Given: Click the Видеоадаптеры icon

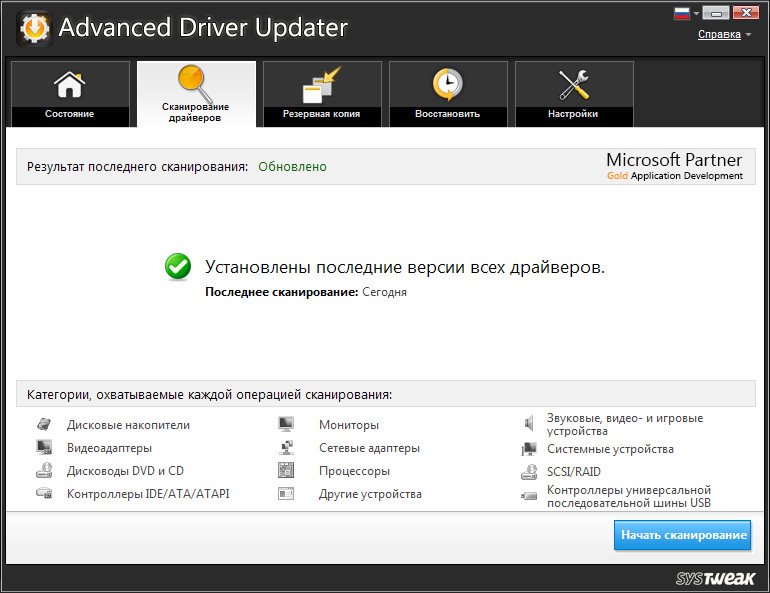Looking at the screenshot, I should click(x=44, y=447).
